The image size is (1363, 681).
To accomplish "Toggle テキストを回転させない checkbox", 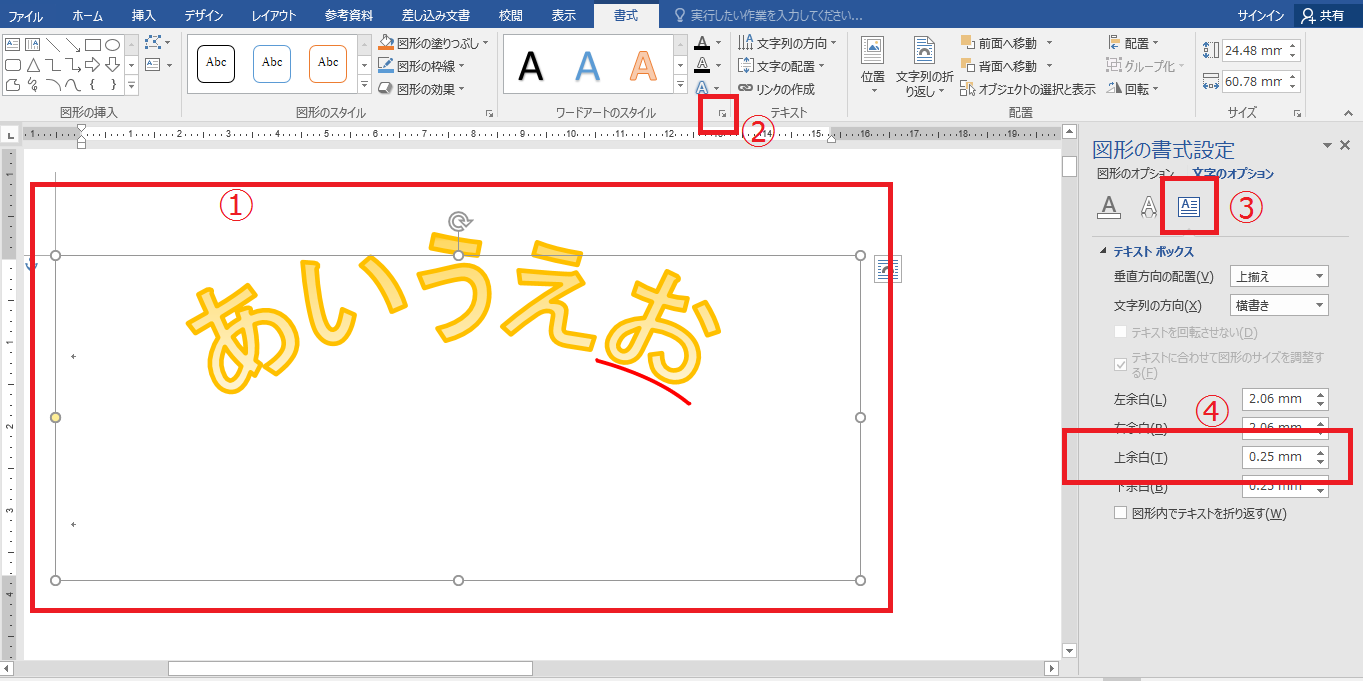I will pyautogui.click(x=1120, y=332).
